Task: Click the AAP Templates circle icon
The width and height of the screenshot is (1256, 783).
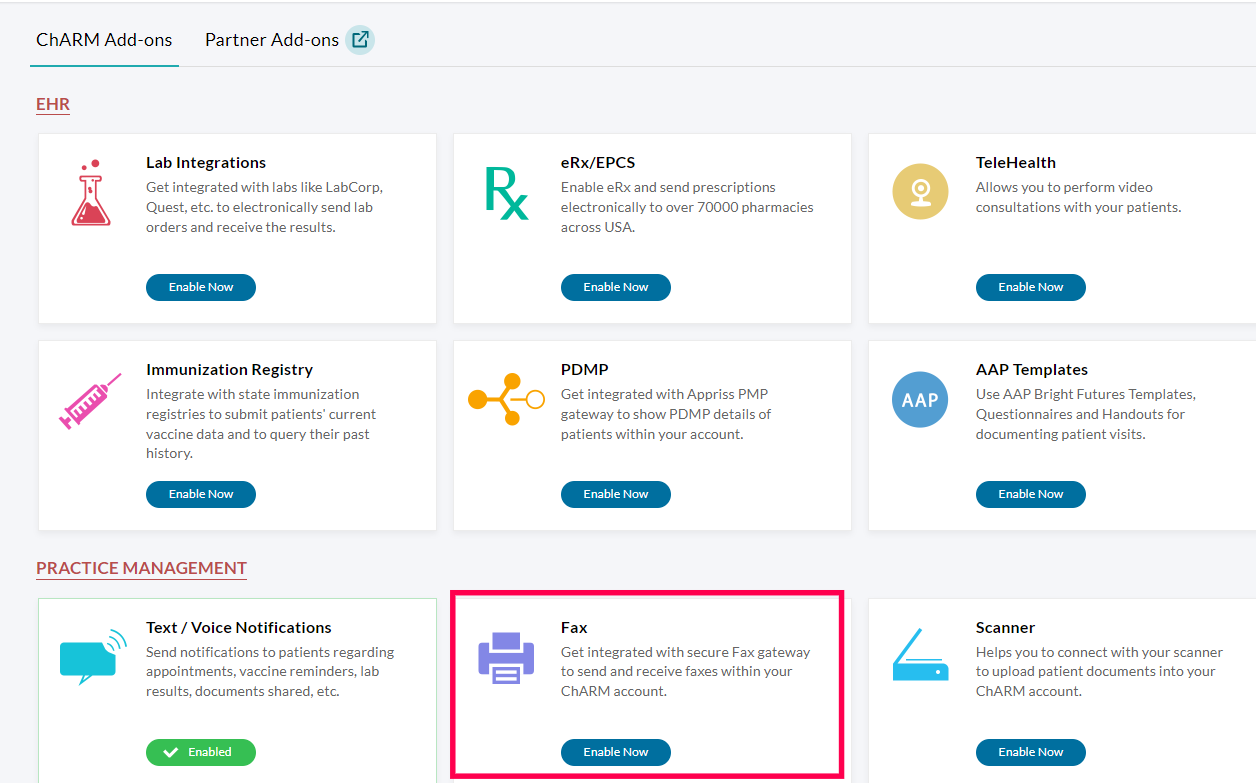Action: click(920, 400)
